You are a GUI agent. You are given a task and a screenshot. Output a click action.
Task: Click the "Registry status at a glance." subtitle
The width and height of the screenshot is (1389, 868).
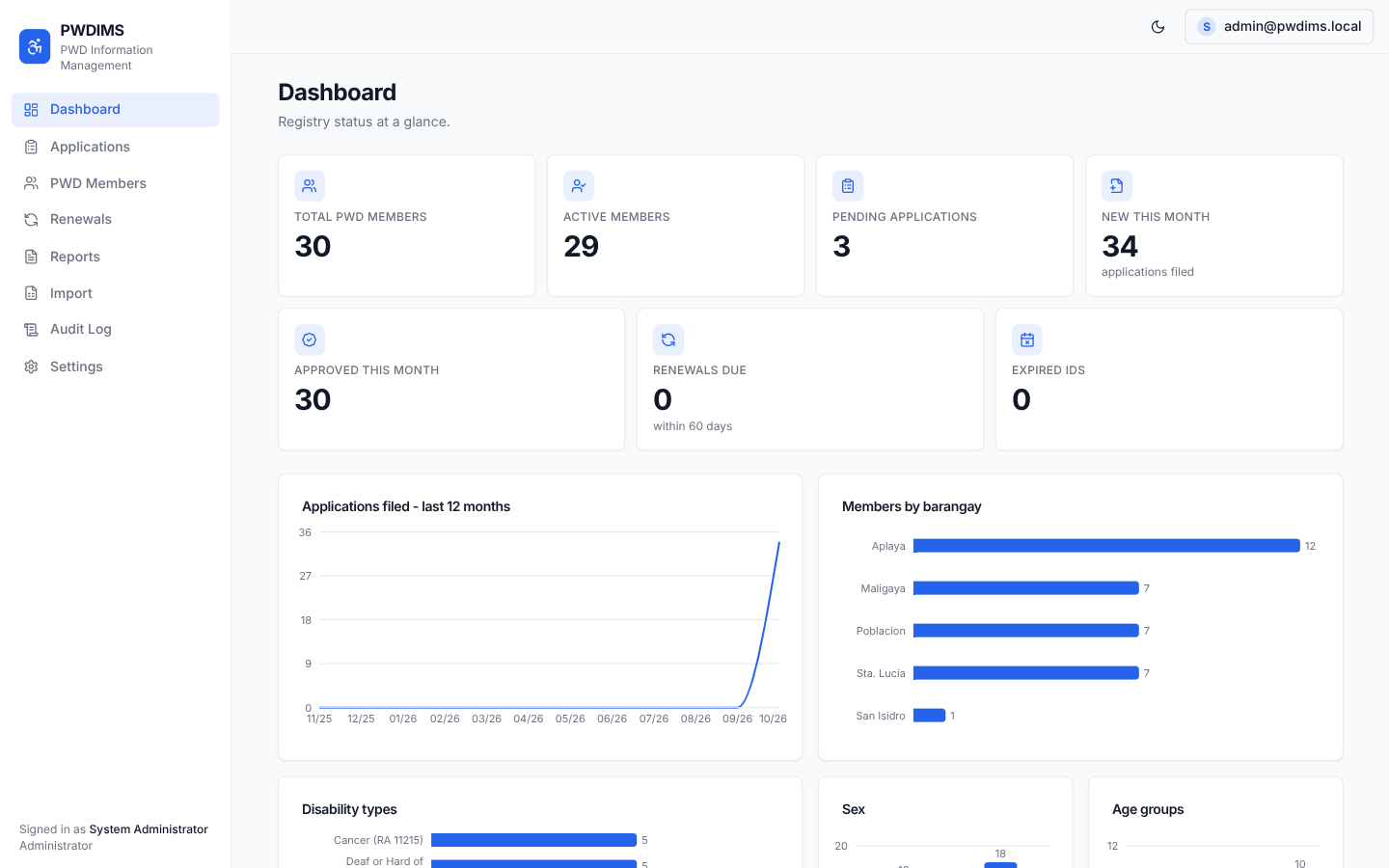point(364,122)
